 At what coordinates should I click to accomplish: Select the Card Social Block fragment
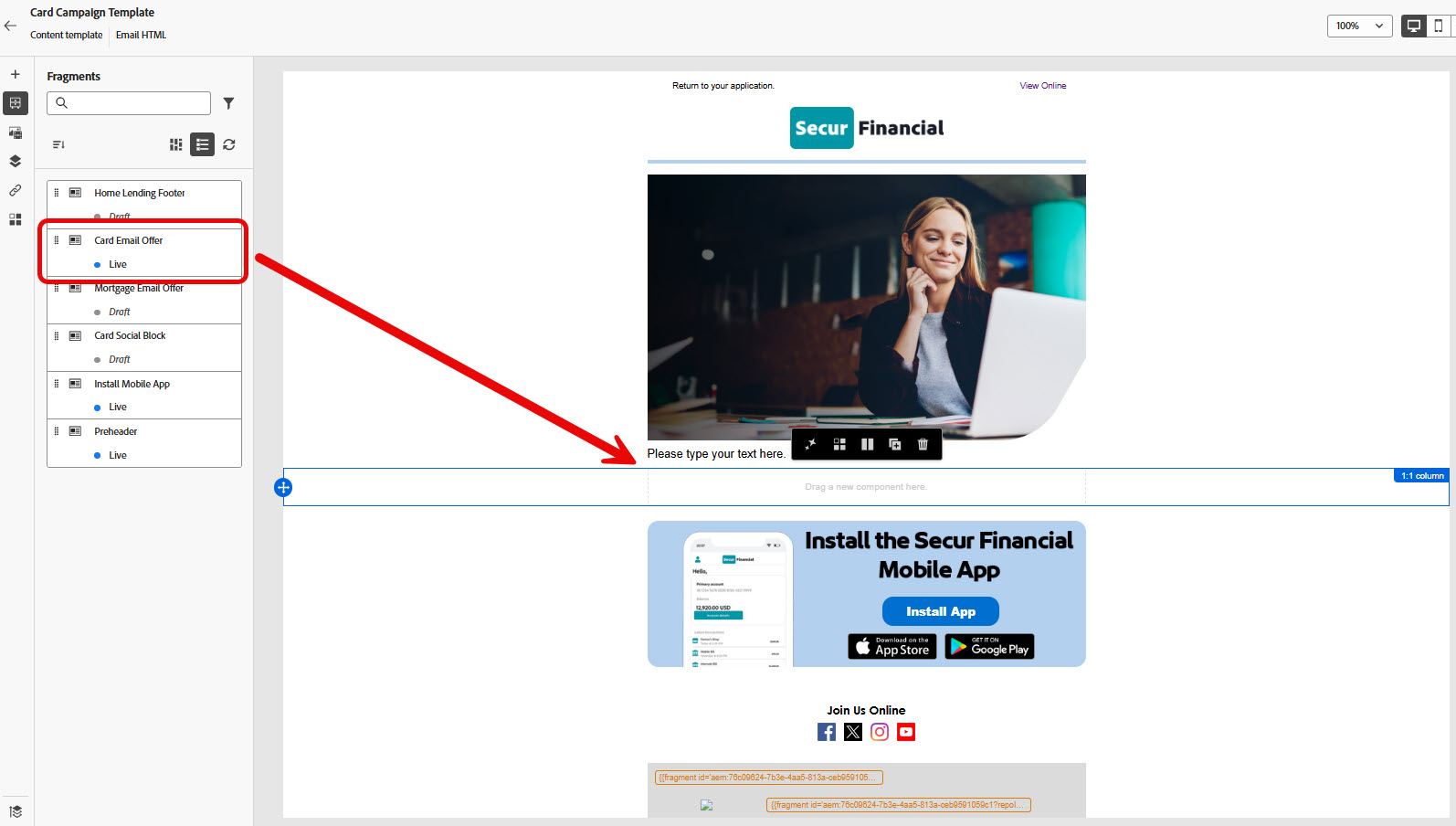[144, 347]
